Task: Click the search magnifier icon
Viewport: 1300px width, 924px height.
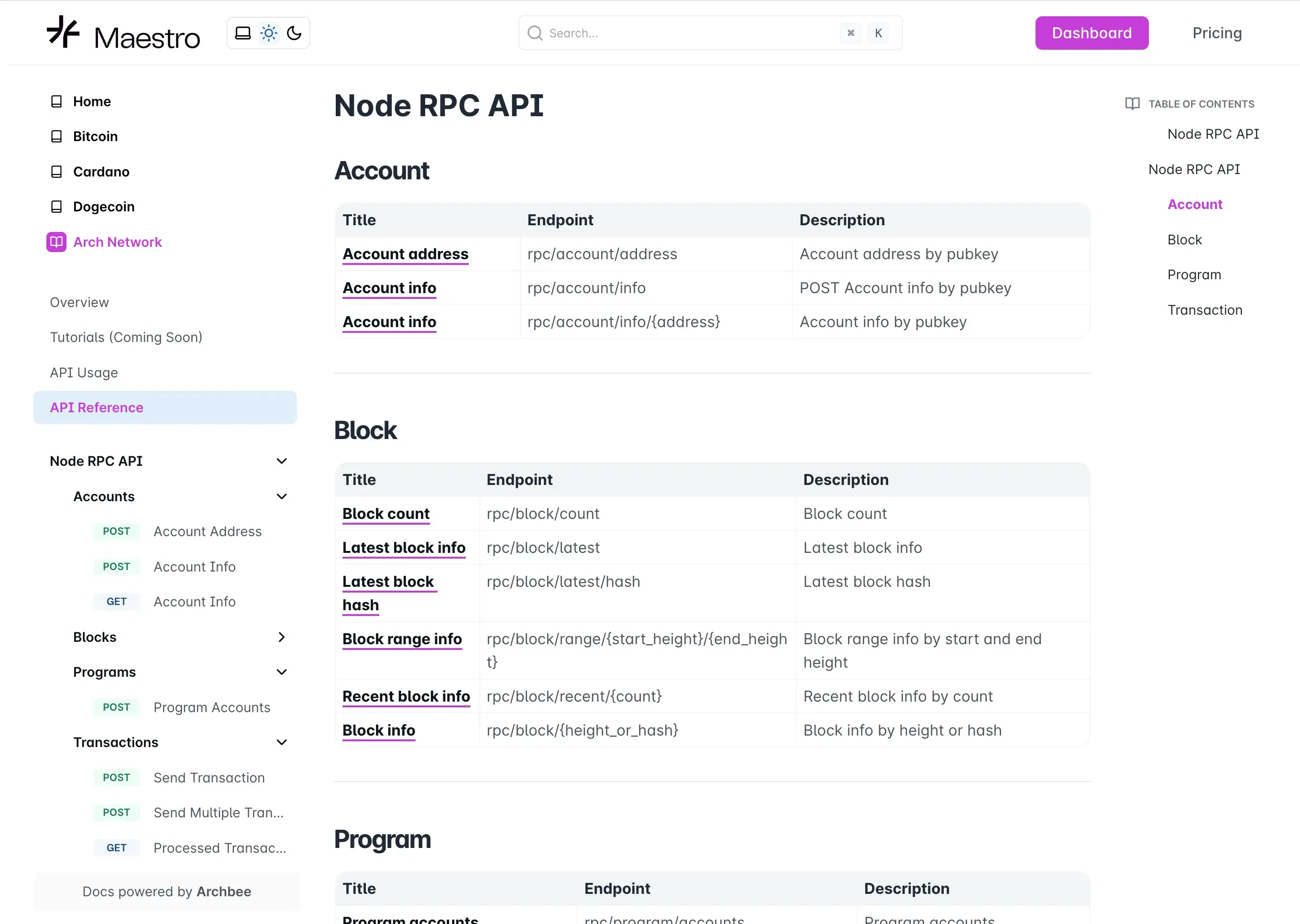Action: click(534, 33)
